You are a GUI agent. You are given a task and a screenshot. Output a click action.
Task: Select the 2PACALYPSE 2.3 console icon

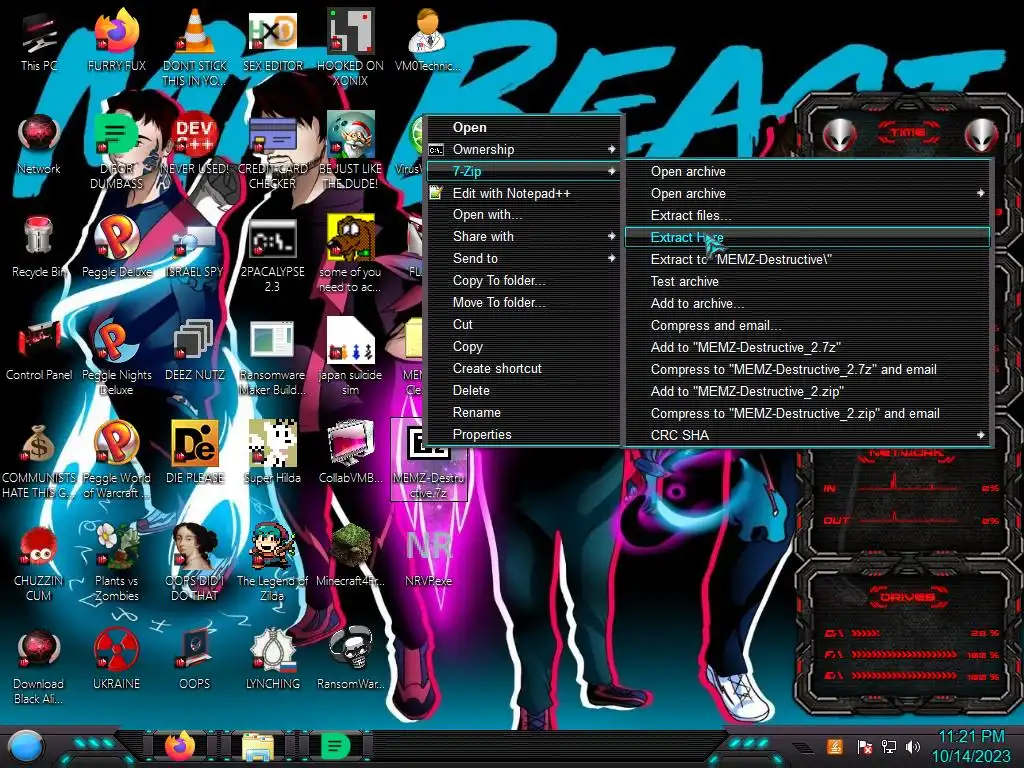point(272,254)
